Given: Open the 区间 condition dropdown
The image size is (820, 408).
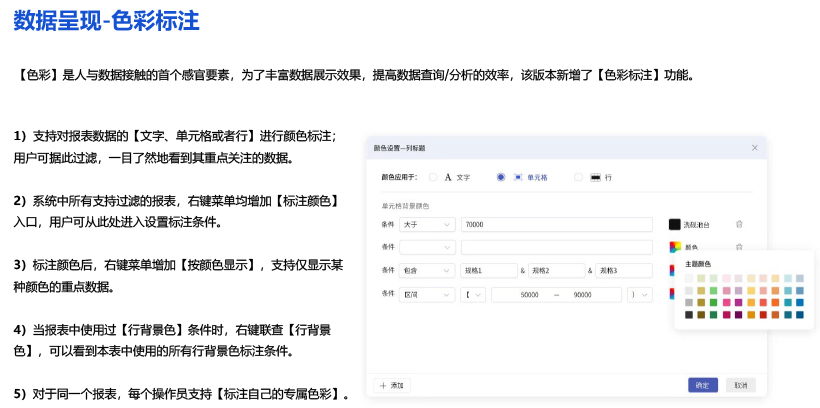Looking at the screenshot, I should [428, 294].
